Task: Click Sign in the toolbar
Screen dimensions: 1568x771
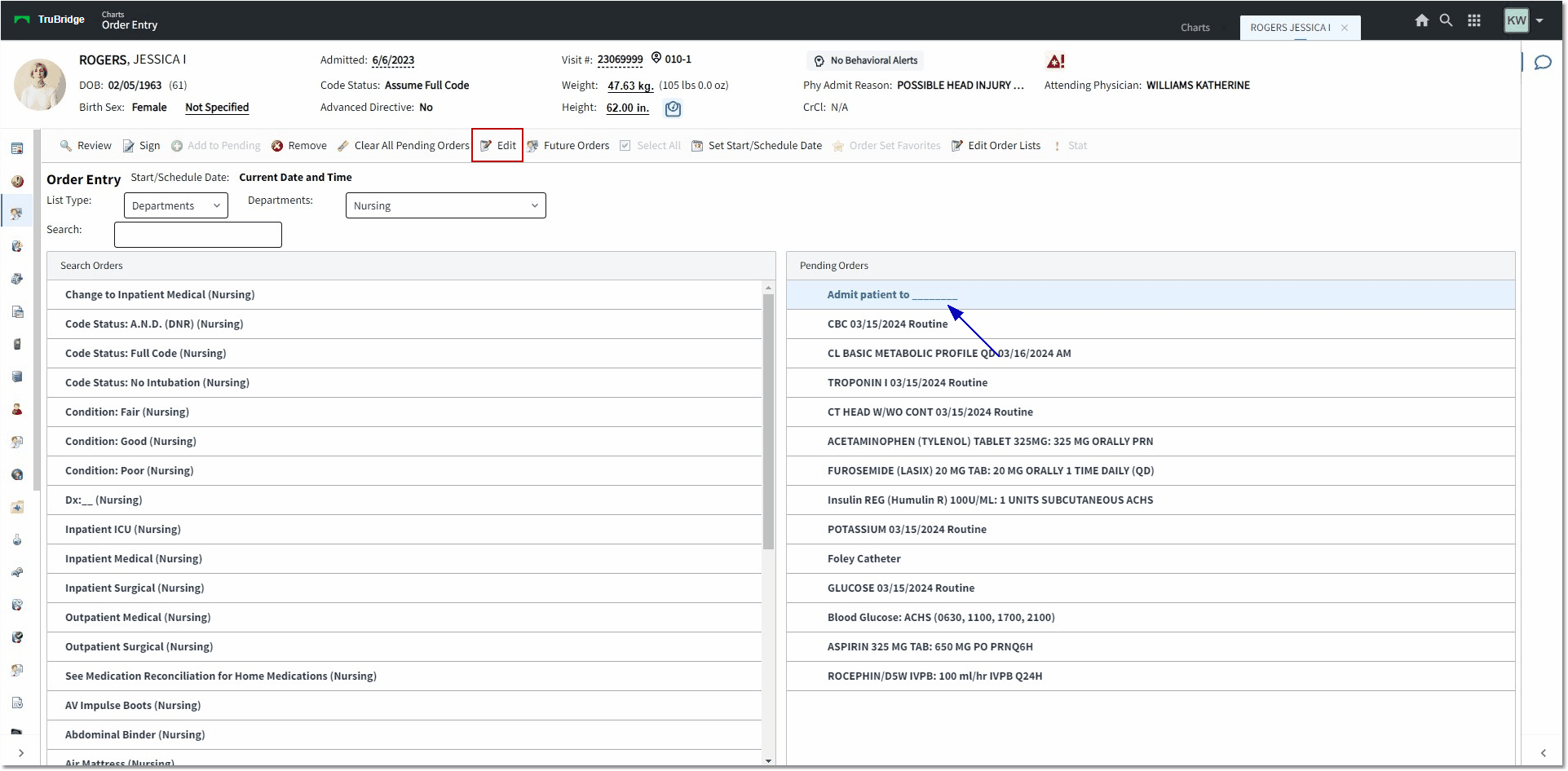Action: pos(141,146)
